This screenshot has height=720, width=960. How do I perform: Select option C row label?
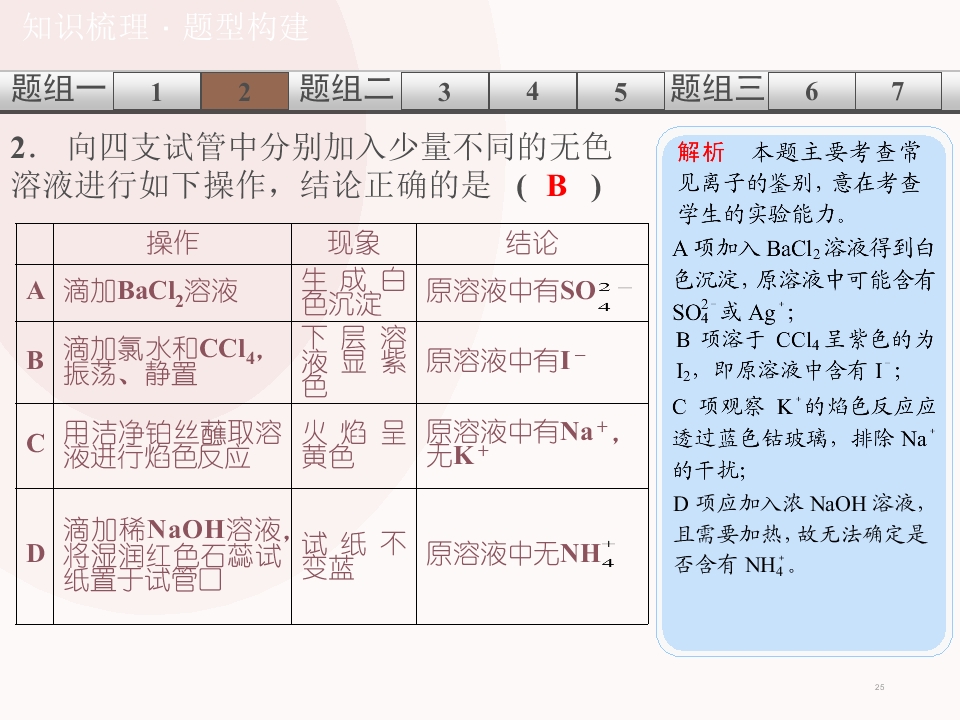(x=36, y=444)
